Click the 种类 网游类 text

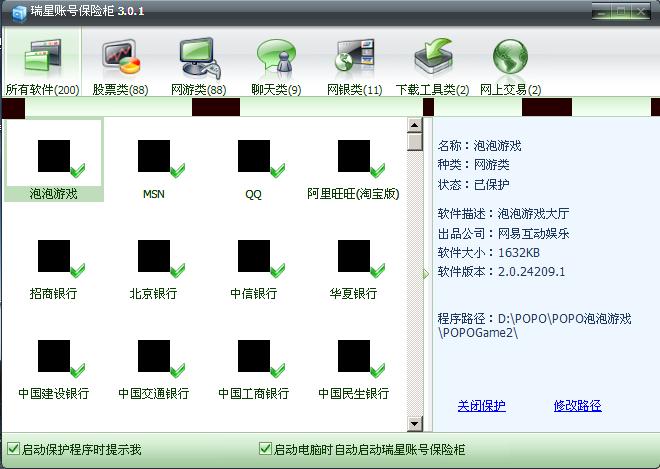pos(474,165)
